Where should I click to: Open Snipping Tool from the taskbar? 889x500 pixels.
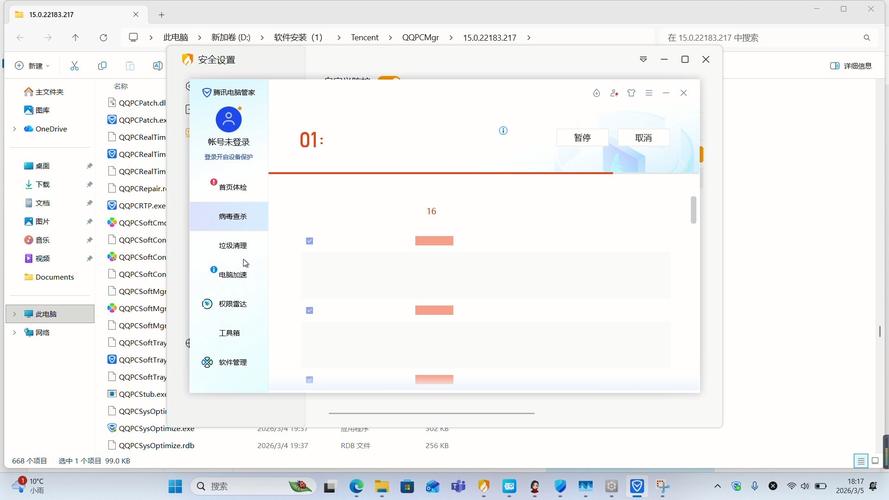[x=663, y=486]
